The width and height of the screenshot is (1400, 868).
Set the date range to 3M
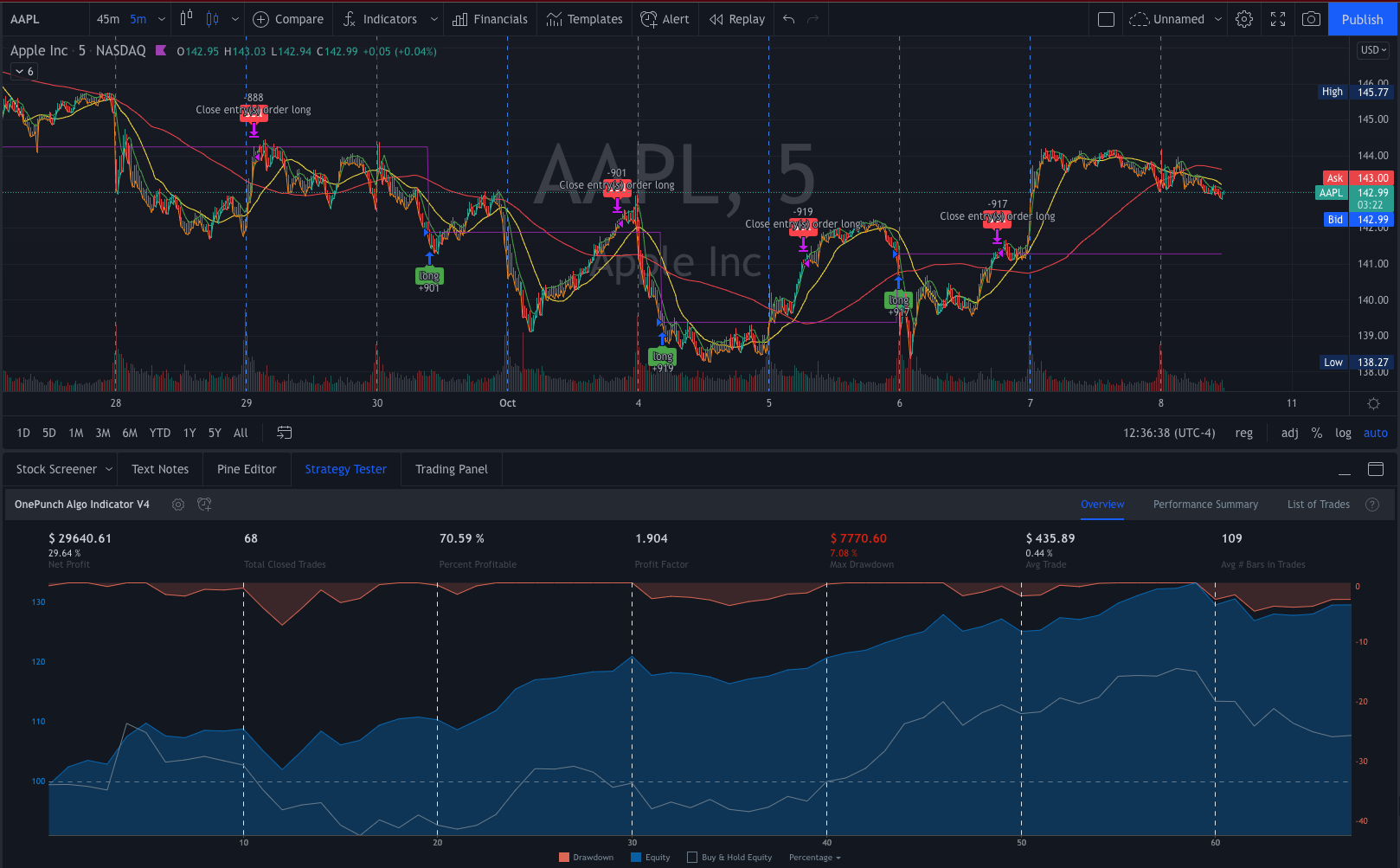click(103, 433)
